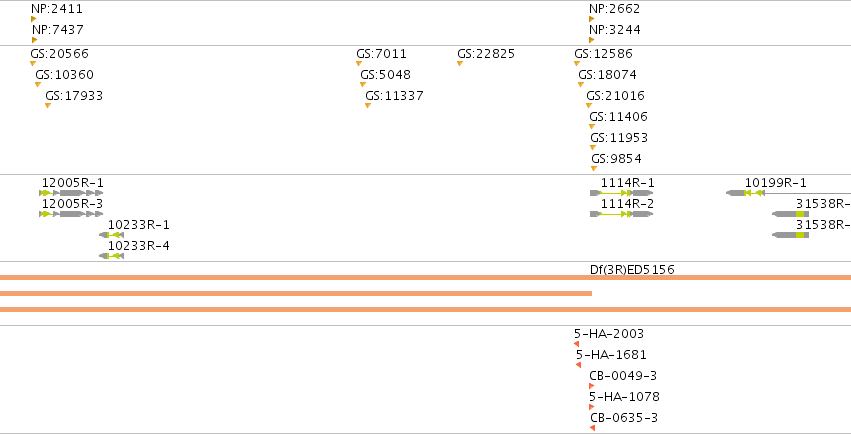Viewport: 851px width, 434px height.
Task: Select the 10233R-1 transcript glyph
Action: (112, 235)
